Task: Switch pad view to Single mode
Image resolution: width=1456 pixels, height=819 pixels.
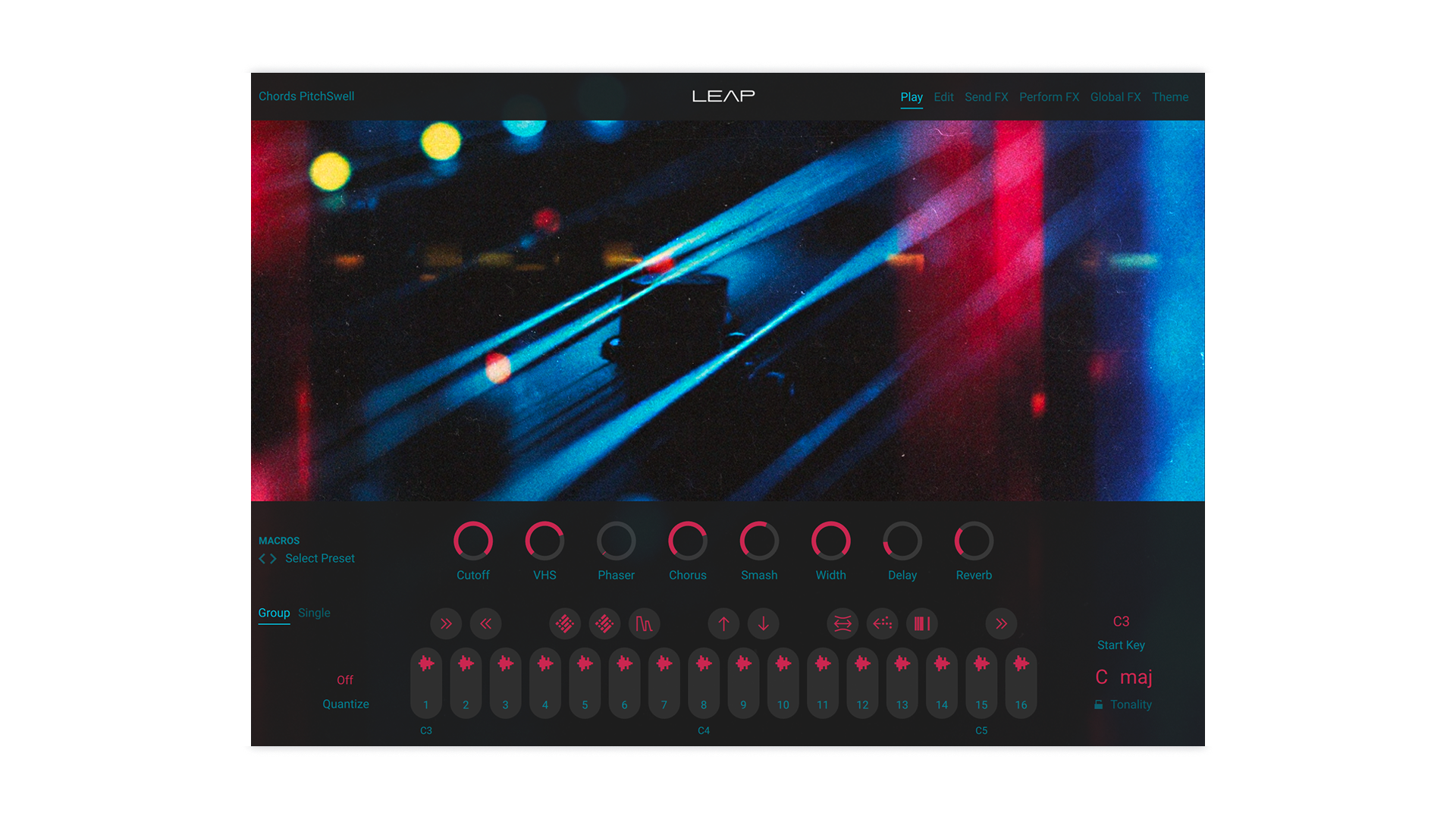Action: coord(314,612)
